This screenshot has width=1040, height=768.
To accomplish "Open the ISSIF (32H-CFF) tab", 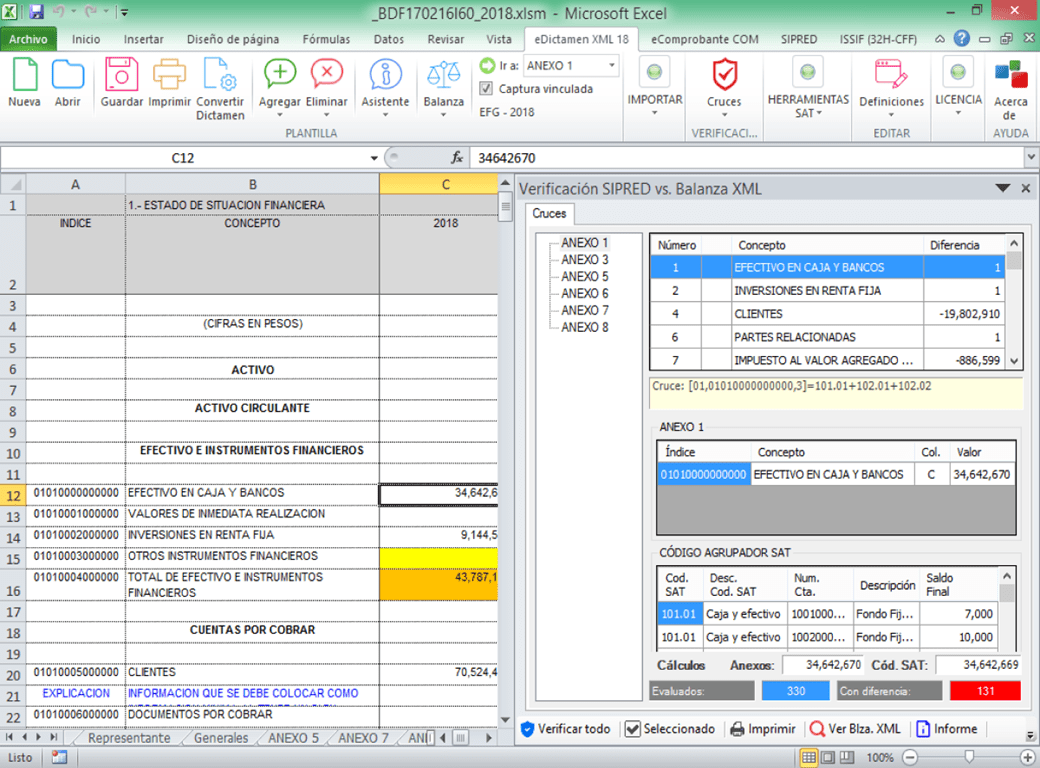I will tap(878, 39).
